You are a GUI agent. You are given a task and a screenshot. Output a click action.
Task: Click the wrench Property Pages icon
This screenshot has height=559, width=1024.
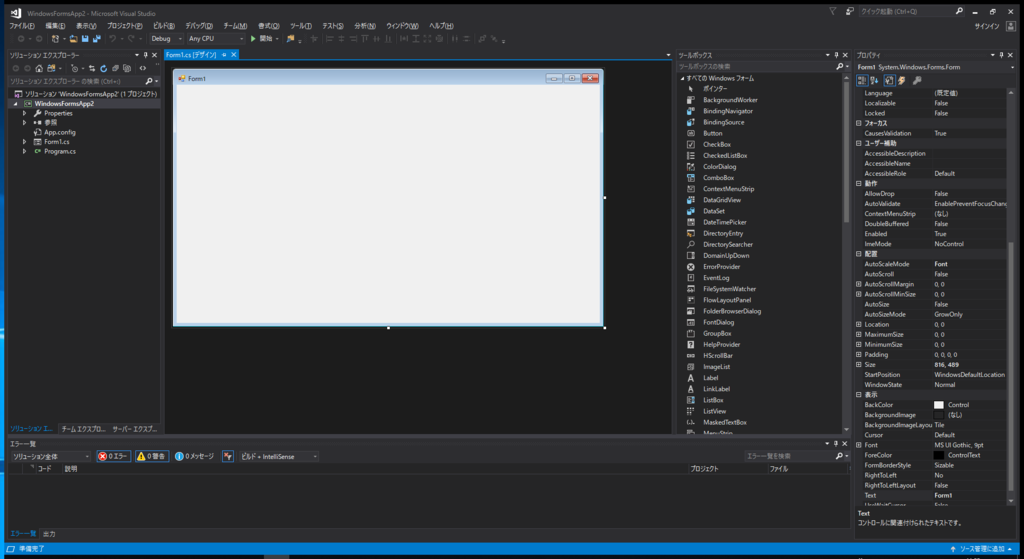click(917, 80)
